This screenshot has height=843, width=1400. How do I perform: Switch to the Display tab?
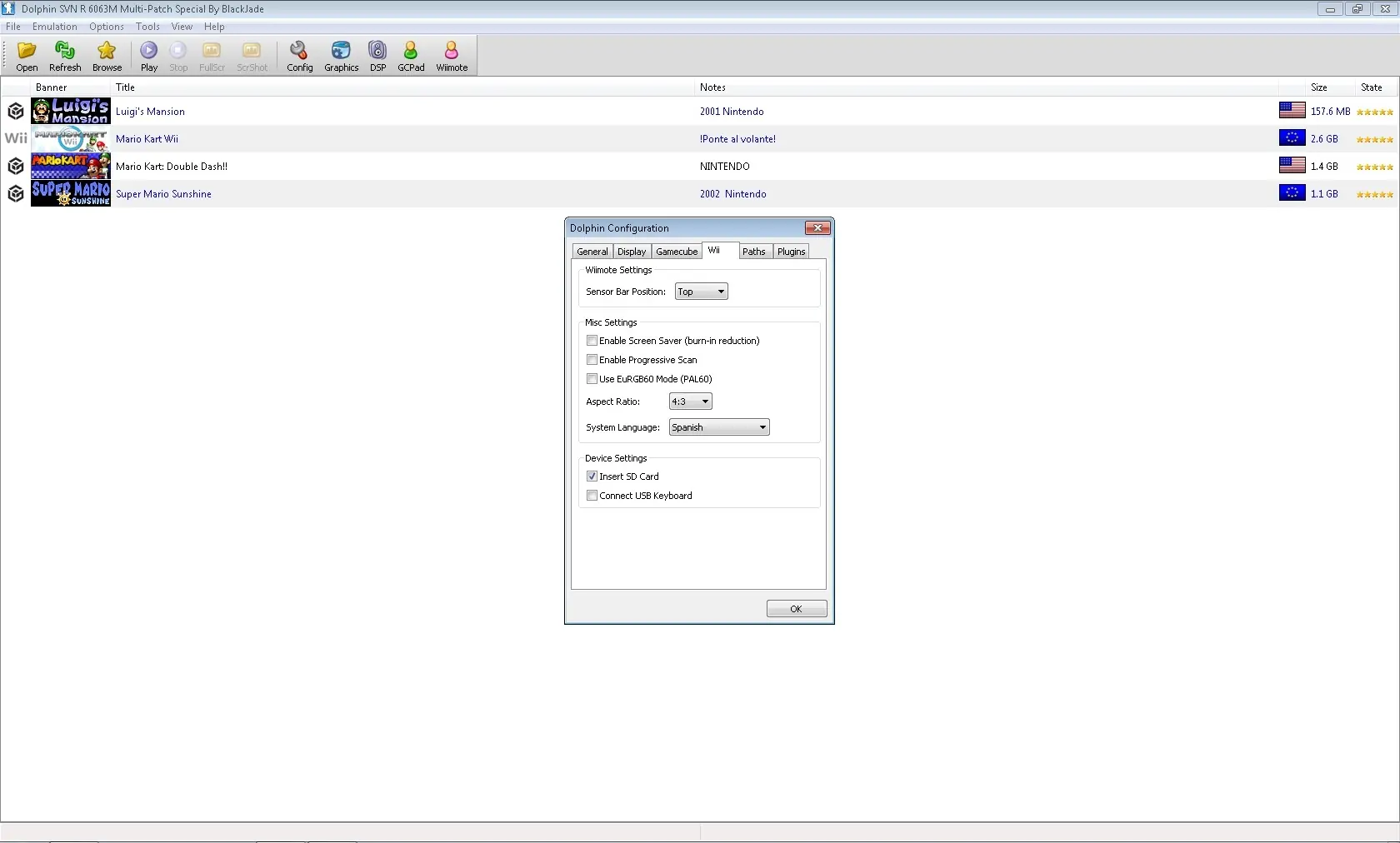[x=632, y=252]
